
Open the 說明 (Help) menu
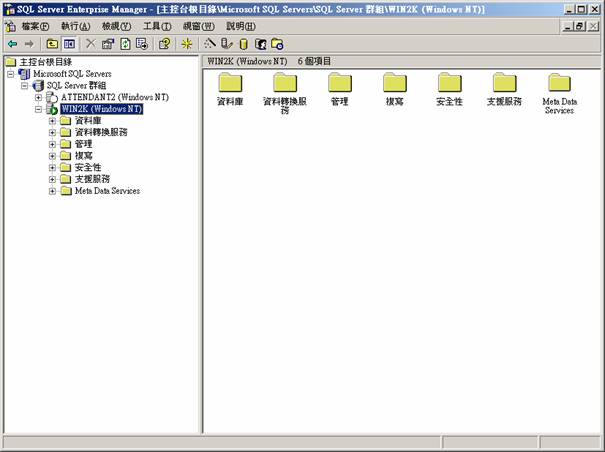click(241, 26)
